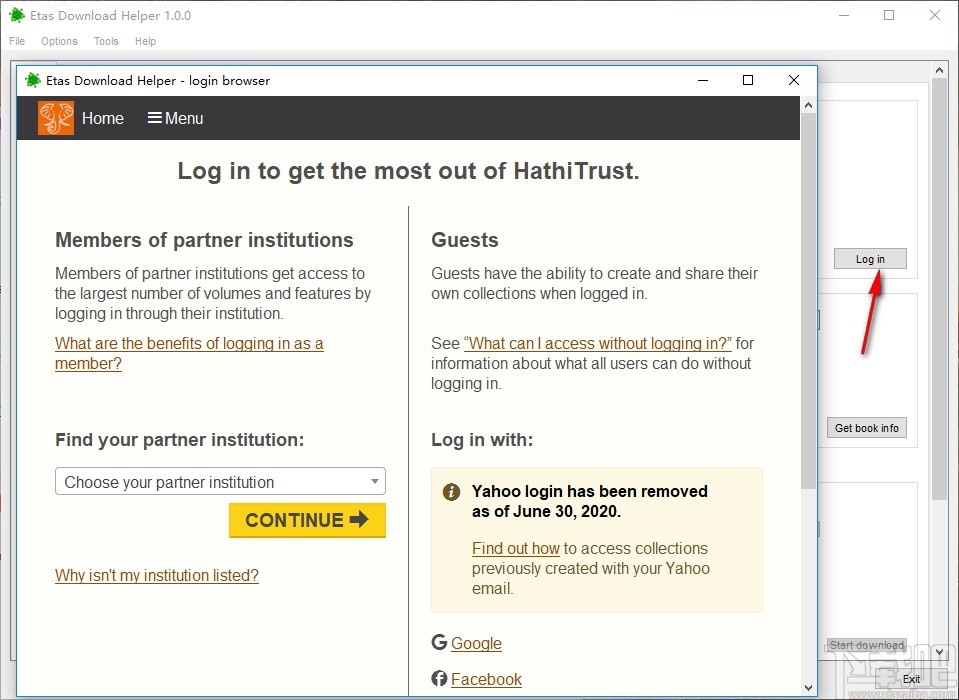
Task: Follow the "Find out how" link
Action: (x=516, y=548)
